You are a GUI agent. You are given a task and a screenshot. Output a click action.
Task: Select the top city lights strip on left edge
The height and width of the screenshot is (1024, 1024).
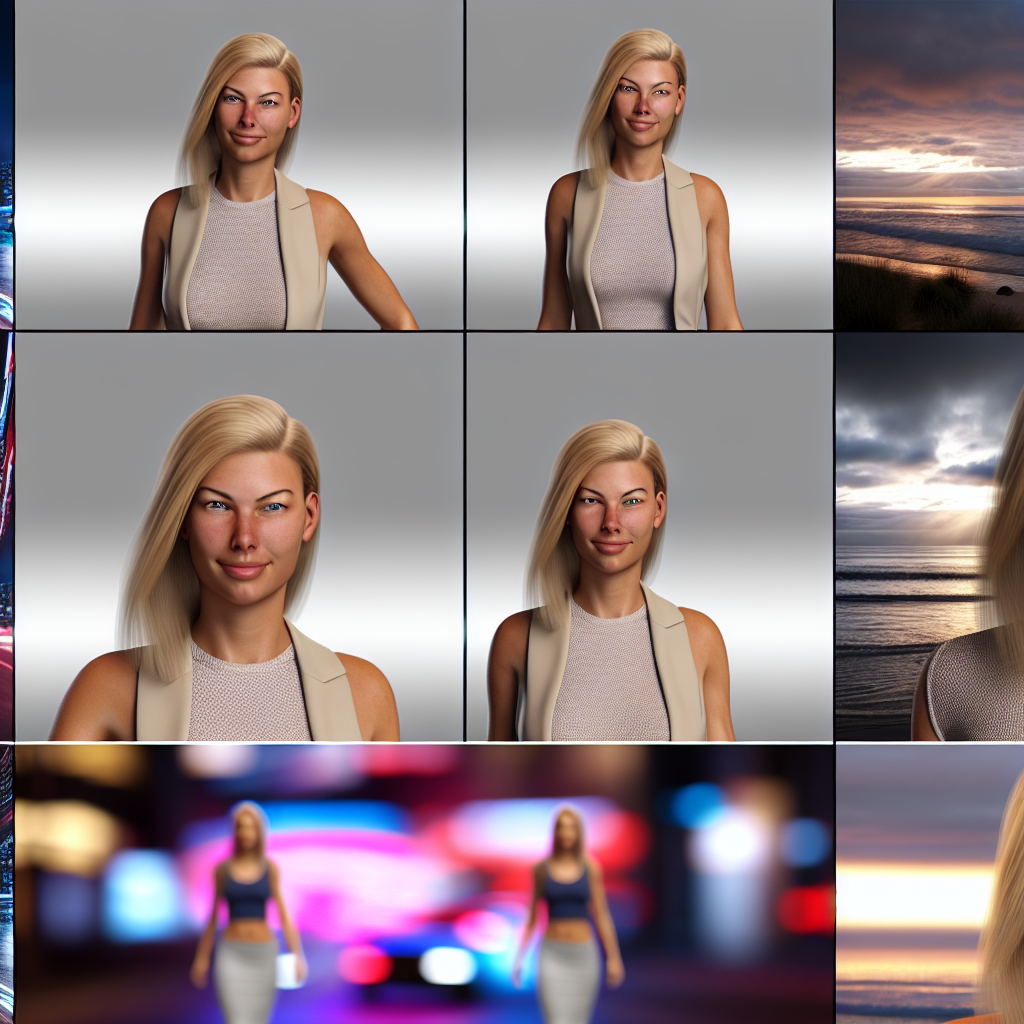(6, 165)
